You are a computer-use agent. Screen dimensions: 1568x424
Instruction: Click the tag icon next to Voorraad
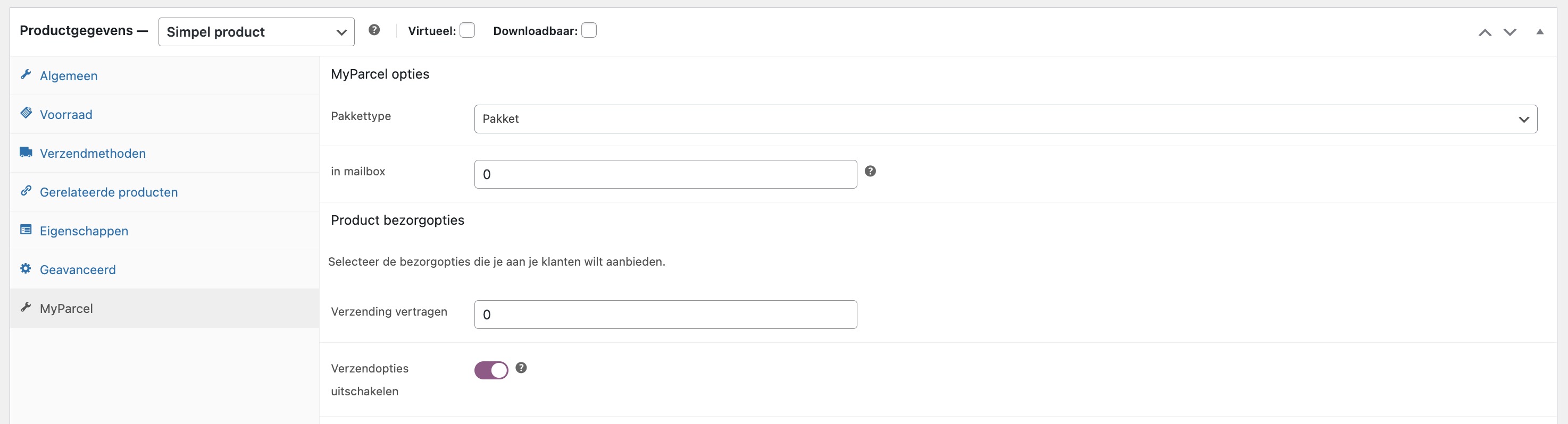(x=26, y=113)
